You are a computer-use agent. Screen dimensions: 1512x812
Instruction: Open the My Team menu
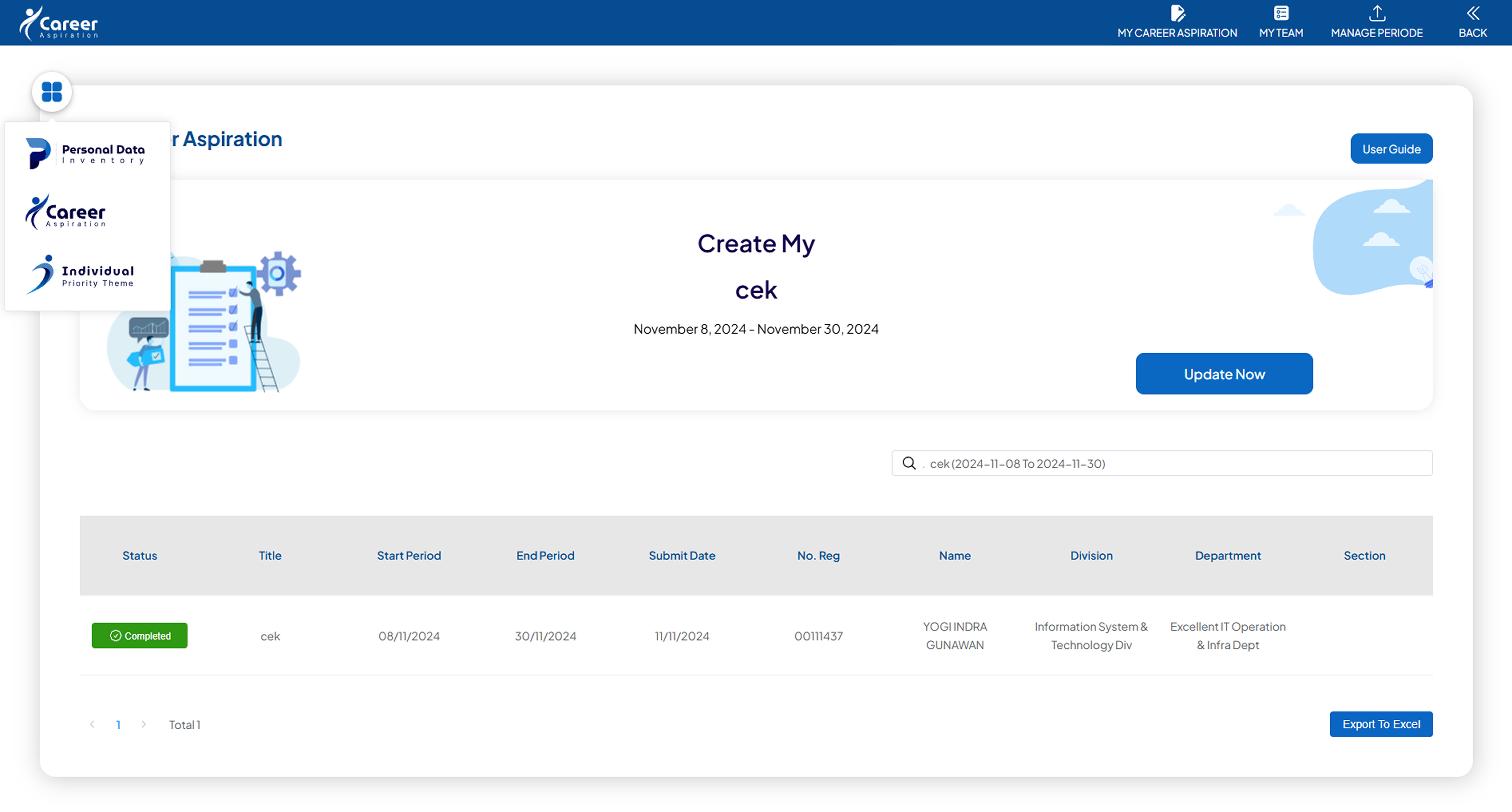click(1281, 22)
